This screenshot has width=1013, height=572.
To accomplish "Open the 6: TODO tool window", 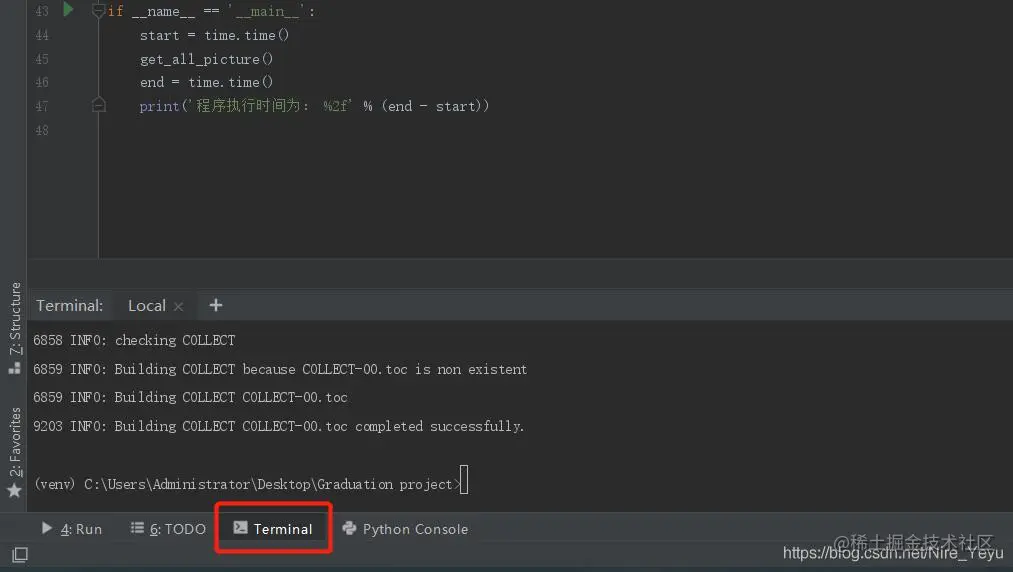I will pos(168,529).
